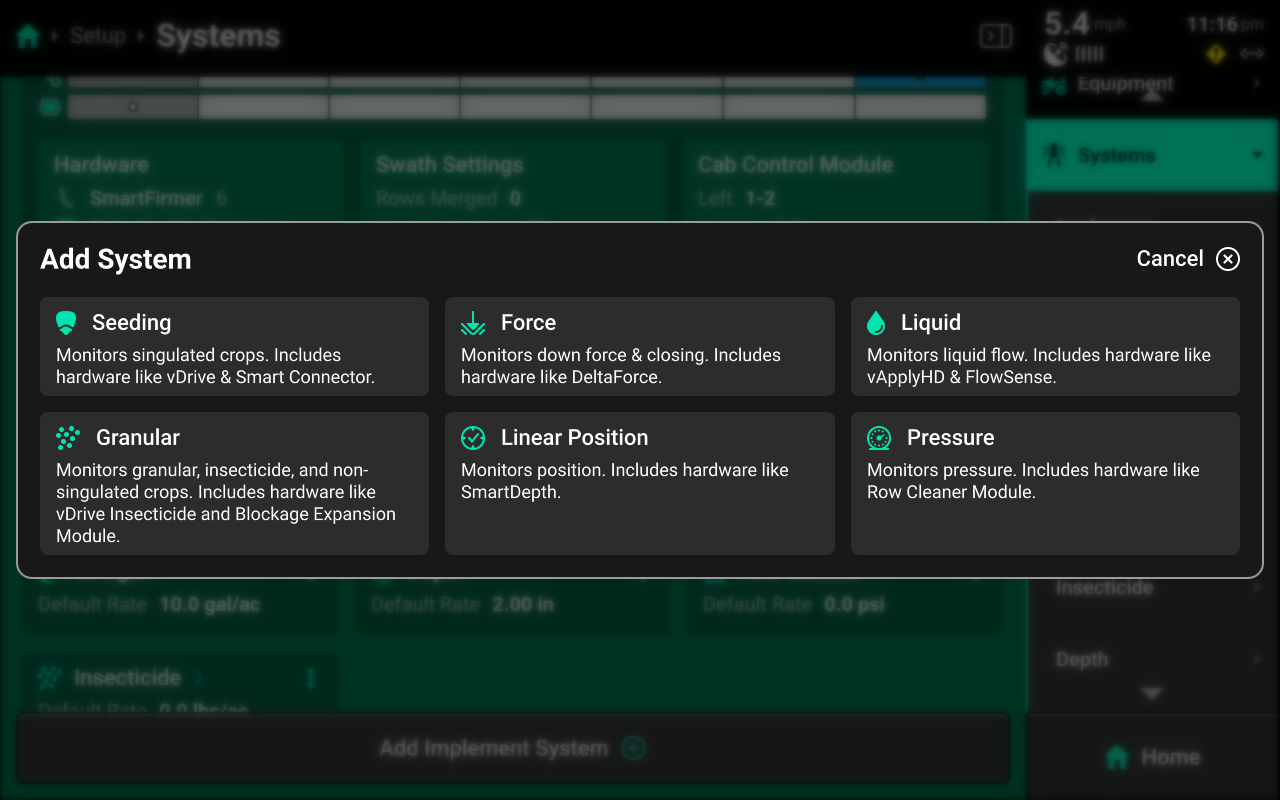Select the Liquid system card

1045,346
